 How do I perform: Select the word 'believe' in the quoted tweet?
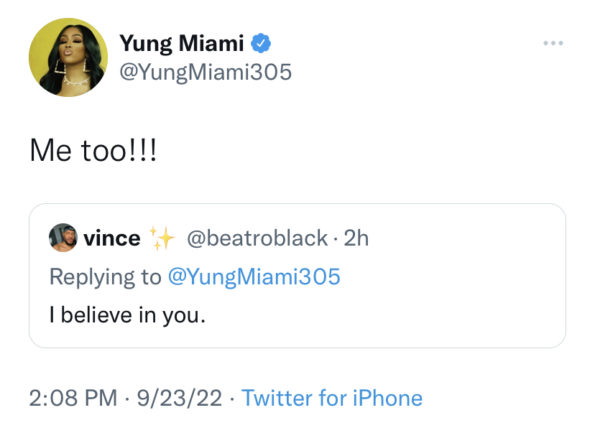[96, 315]
